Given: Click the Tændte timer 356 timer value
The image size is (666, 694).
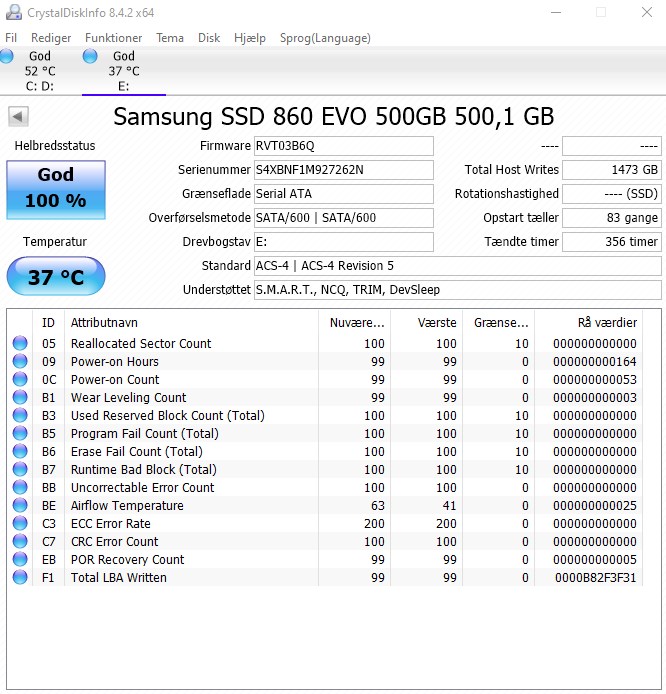Looking at the screenshot, I should 612,242.
